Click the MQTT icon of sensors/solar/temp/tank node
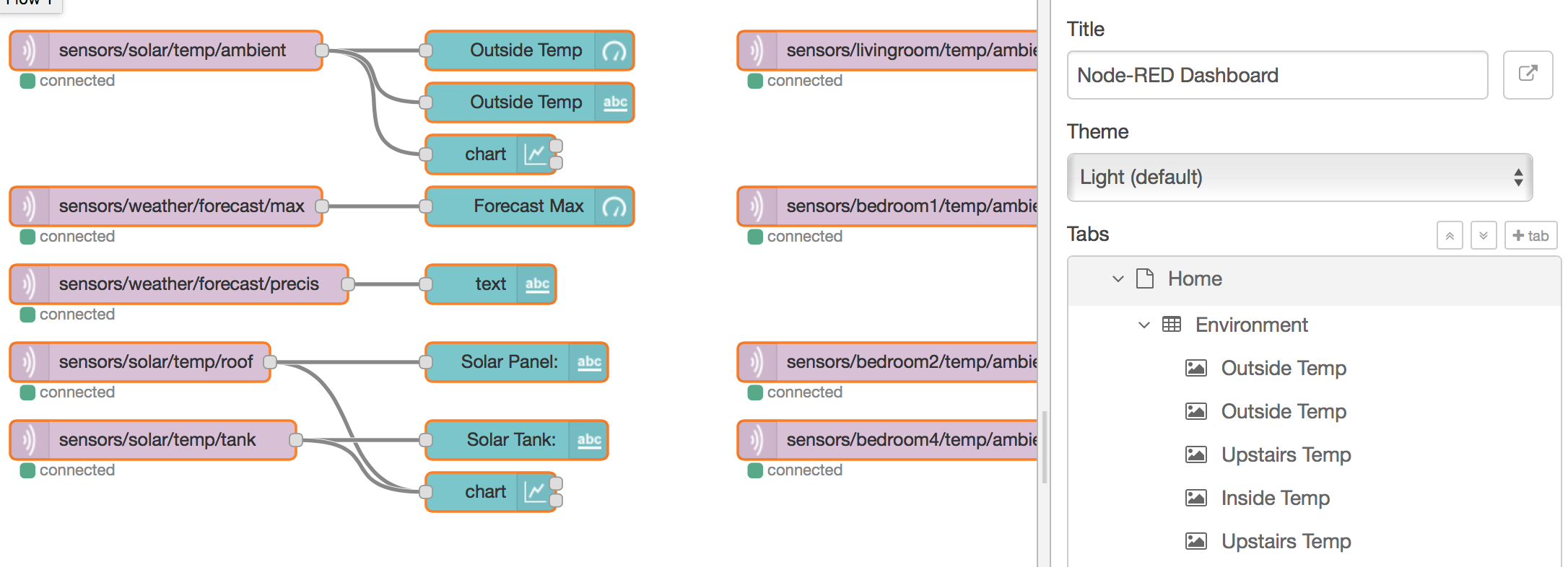Viewport: 1568px width, 567px height. 30,440
